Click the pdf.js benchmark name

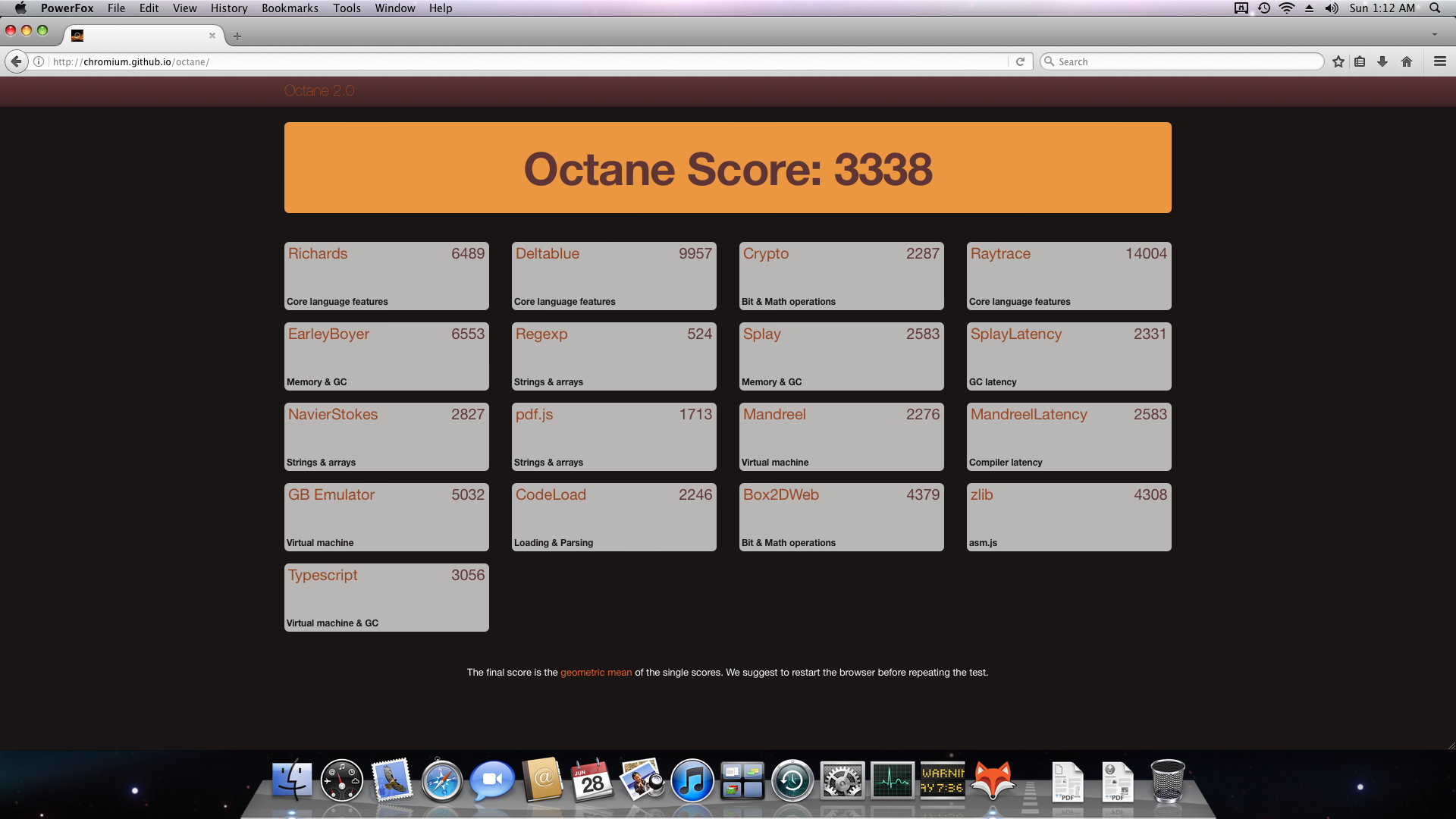pyautogui.click(x=535, y=415)
